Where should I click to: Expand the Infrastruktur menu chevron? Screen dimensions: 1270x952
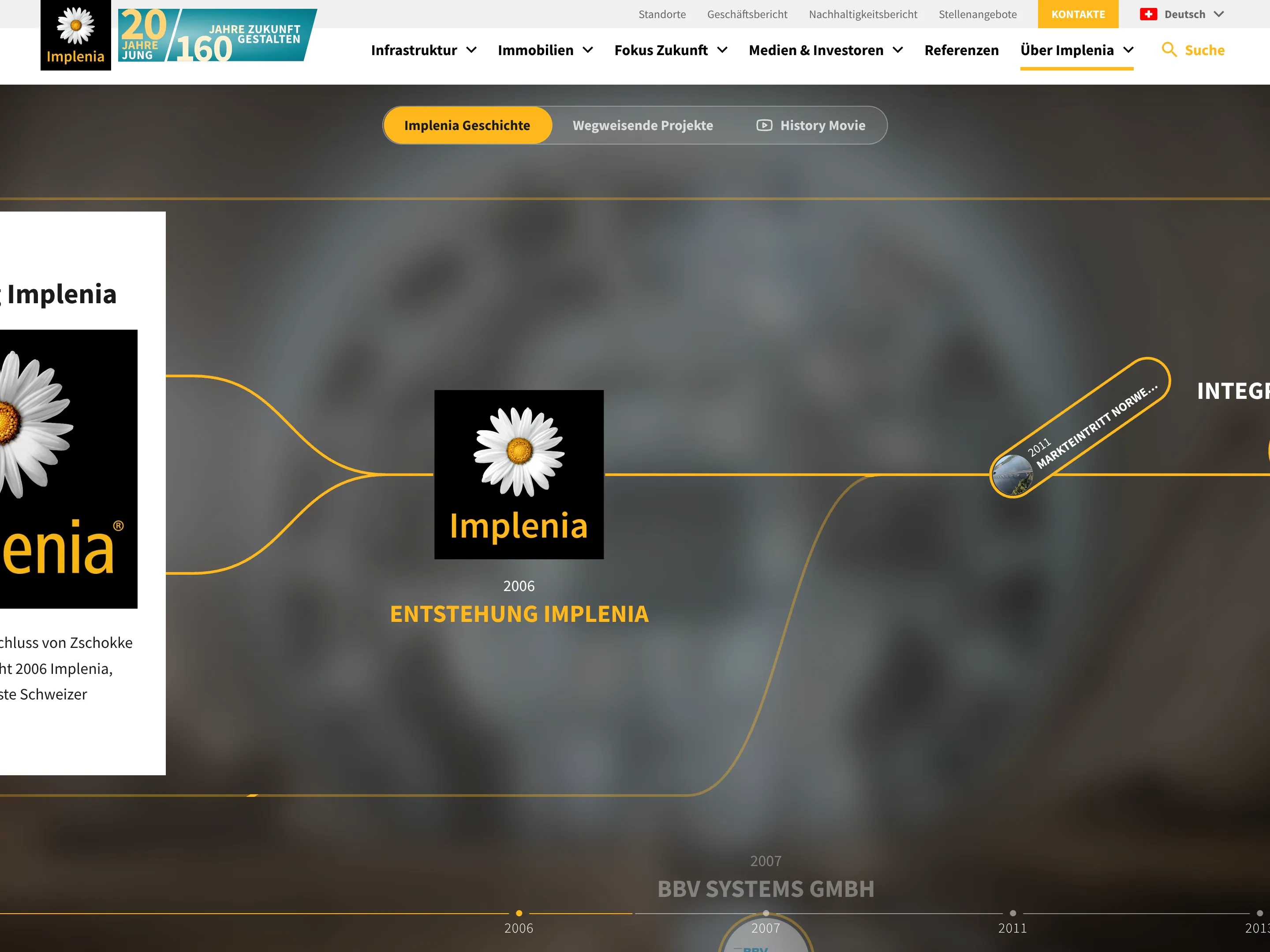point(471,51)
